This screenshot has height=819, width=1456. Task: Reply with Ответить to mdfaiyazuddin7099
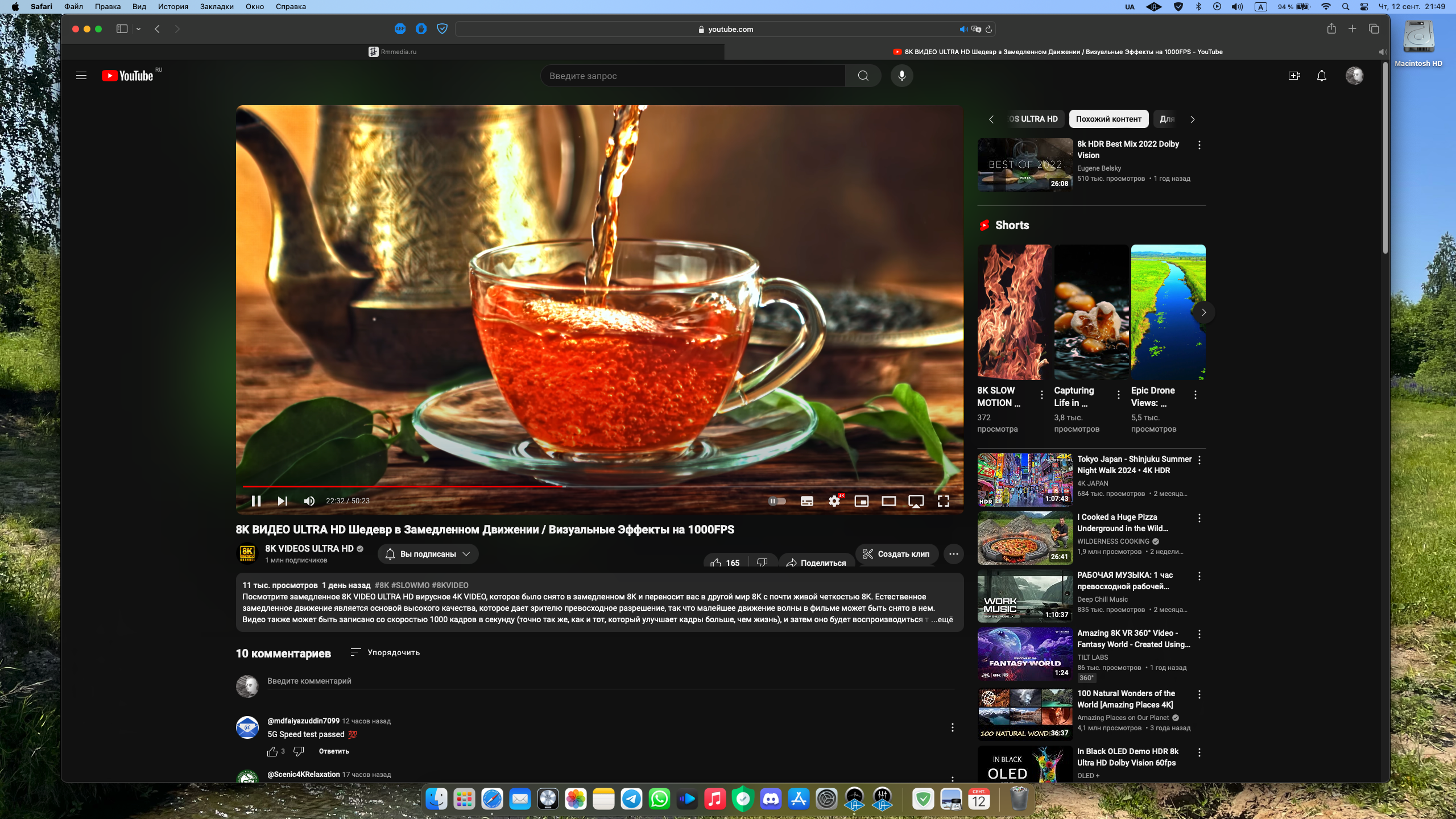[x=334, y=751]
